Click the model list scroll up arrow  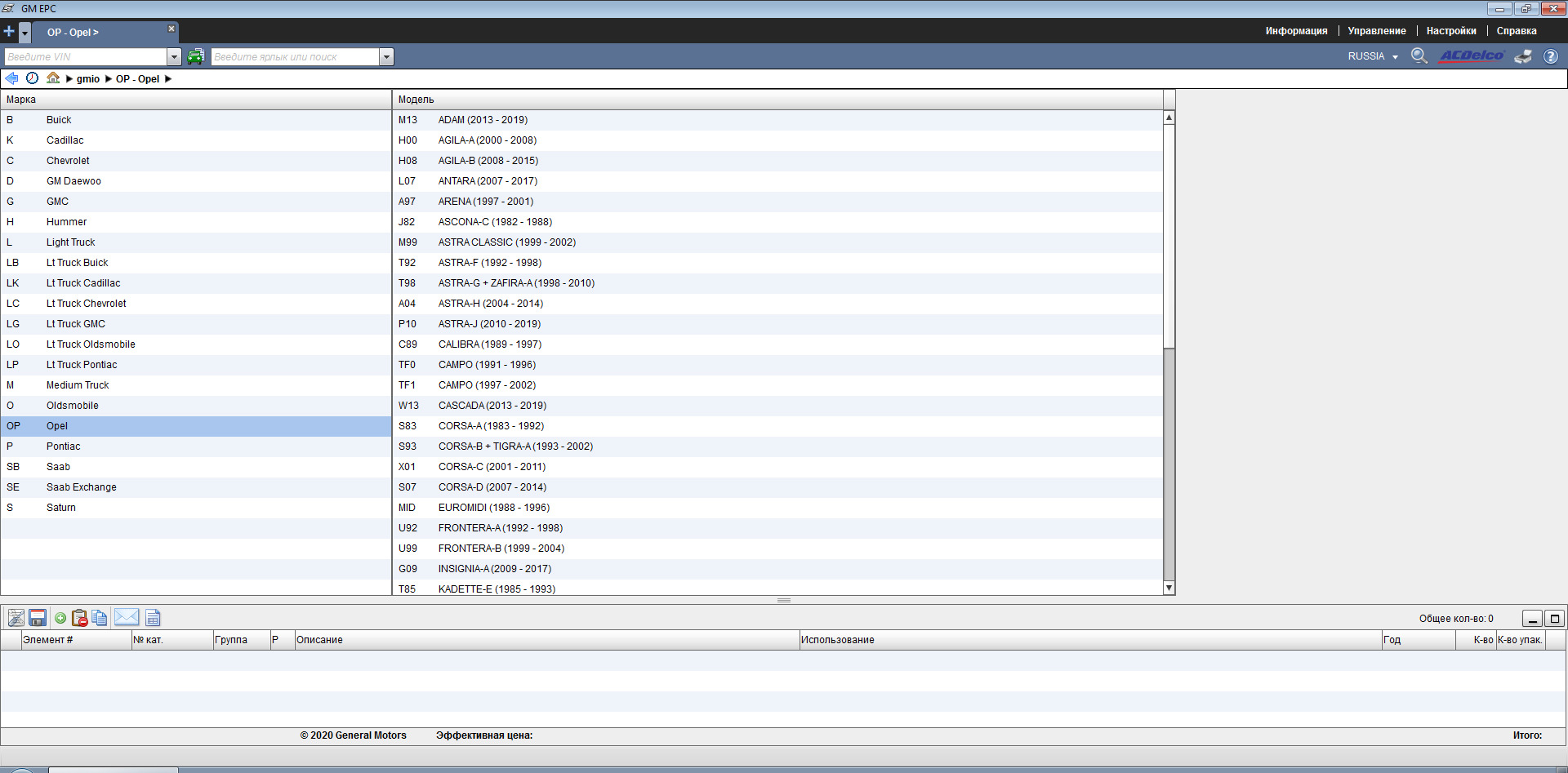tap(1169, 118)
